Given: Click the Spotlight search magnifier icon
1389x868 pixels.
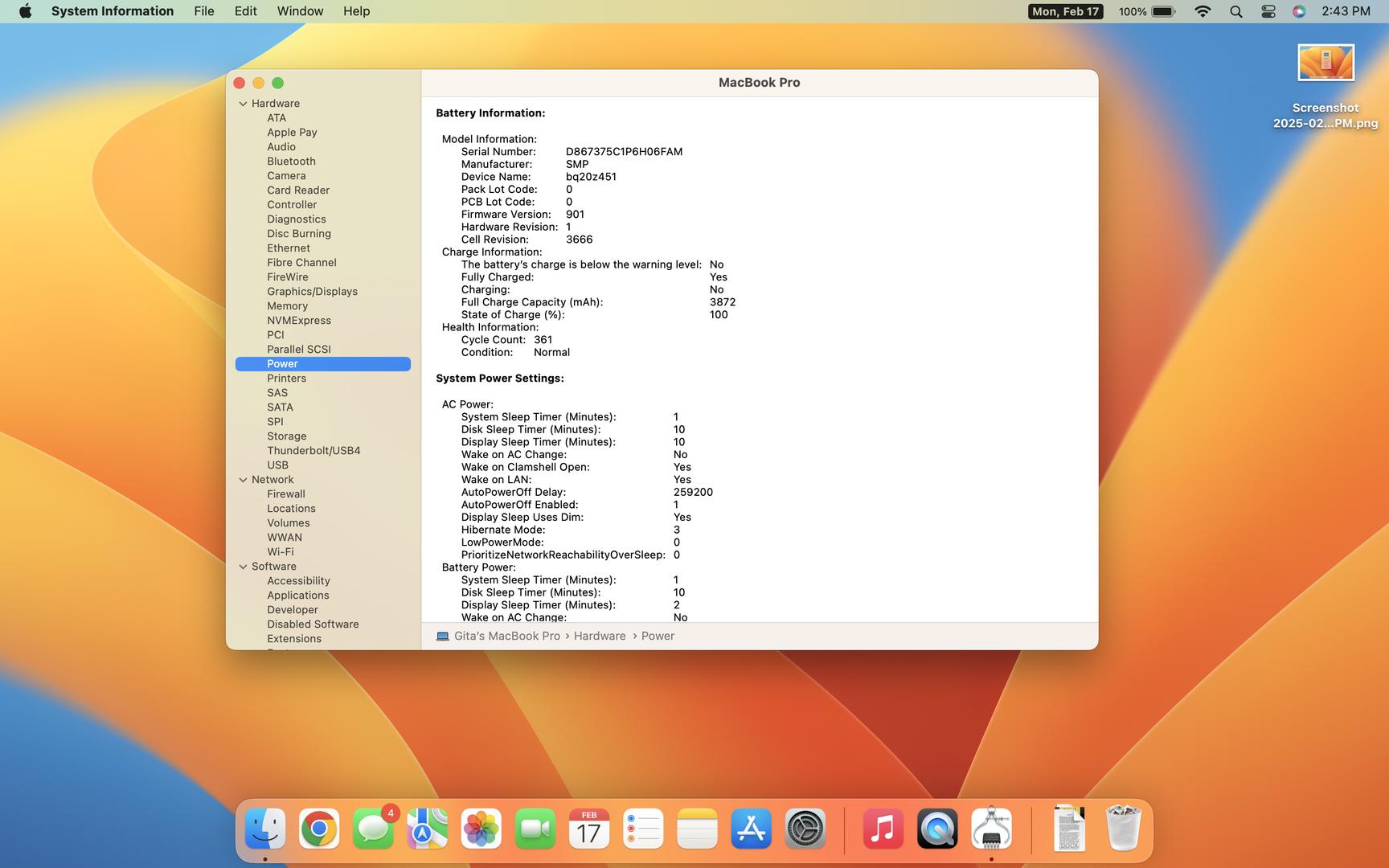Looking at the screenshot, I should point(1235,11).
